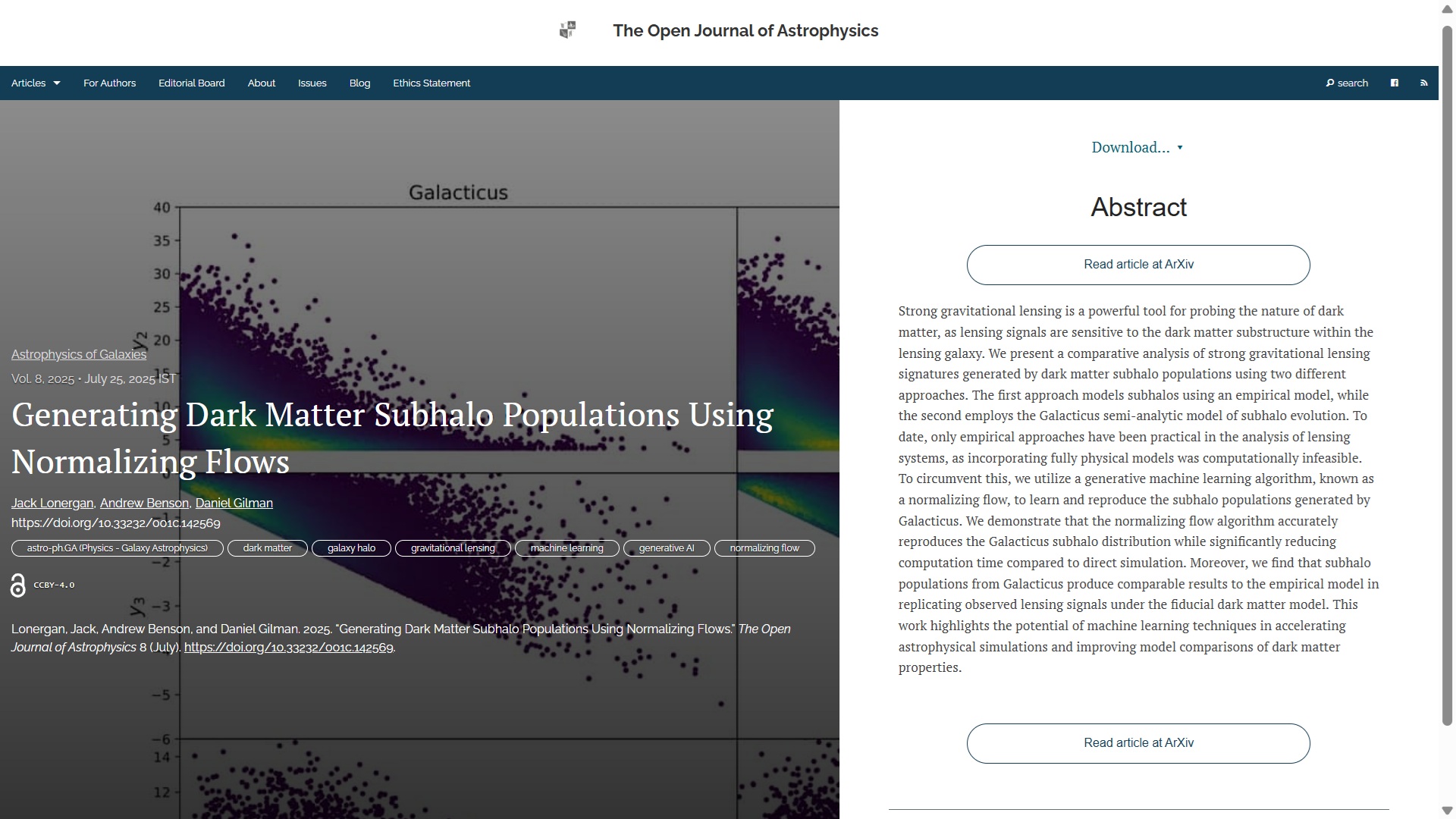
Task: Select the gravitational lensing keyword tag
Action: pos(453,548)
